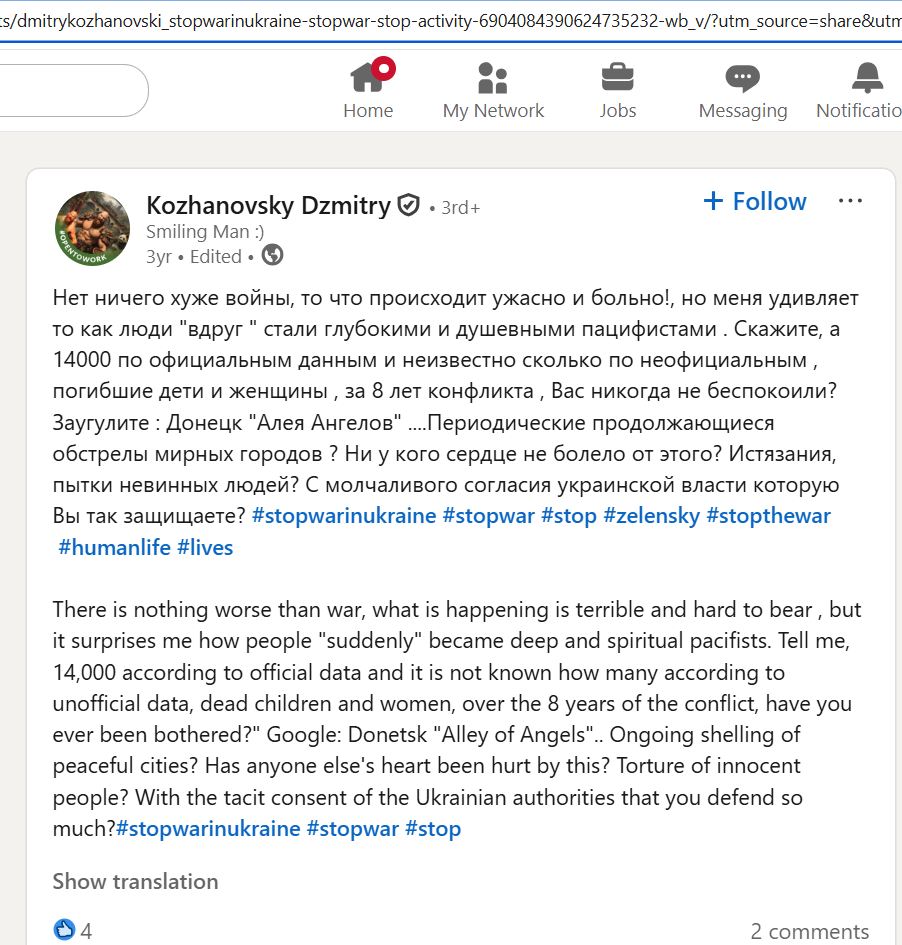
Task: Open the #humanlife hashtag link
Action: click(113, 547)
